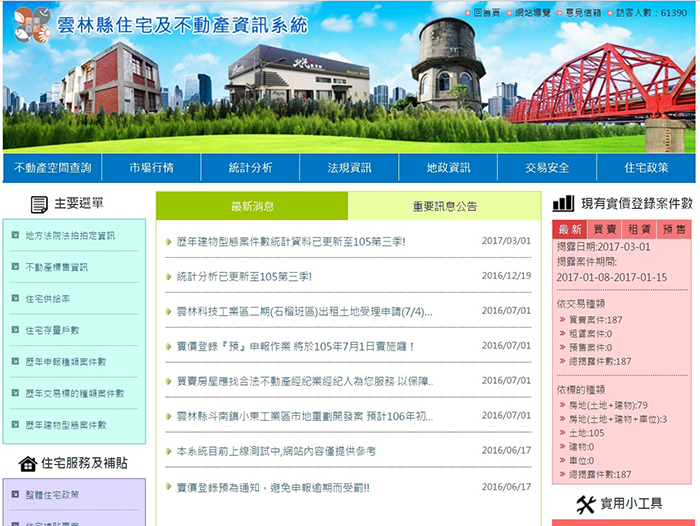700x526 pixels.
Task: Open news about 雲林科技工業區二期出租土地
Action: tap(304, 311)
